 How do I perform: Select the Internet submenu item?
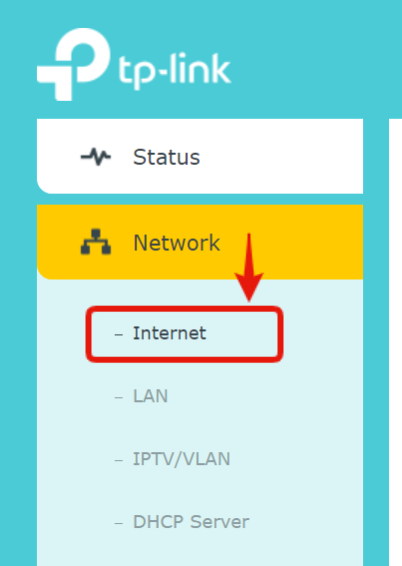coord(170,333)
